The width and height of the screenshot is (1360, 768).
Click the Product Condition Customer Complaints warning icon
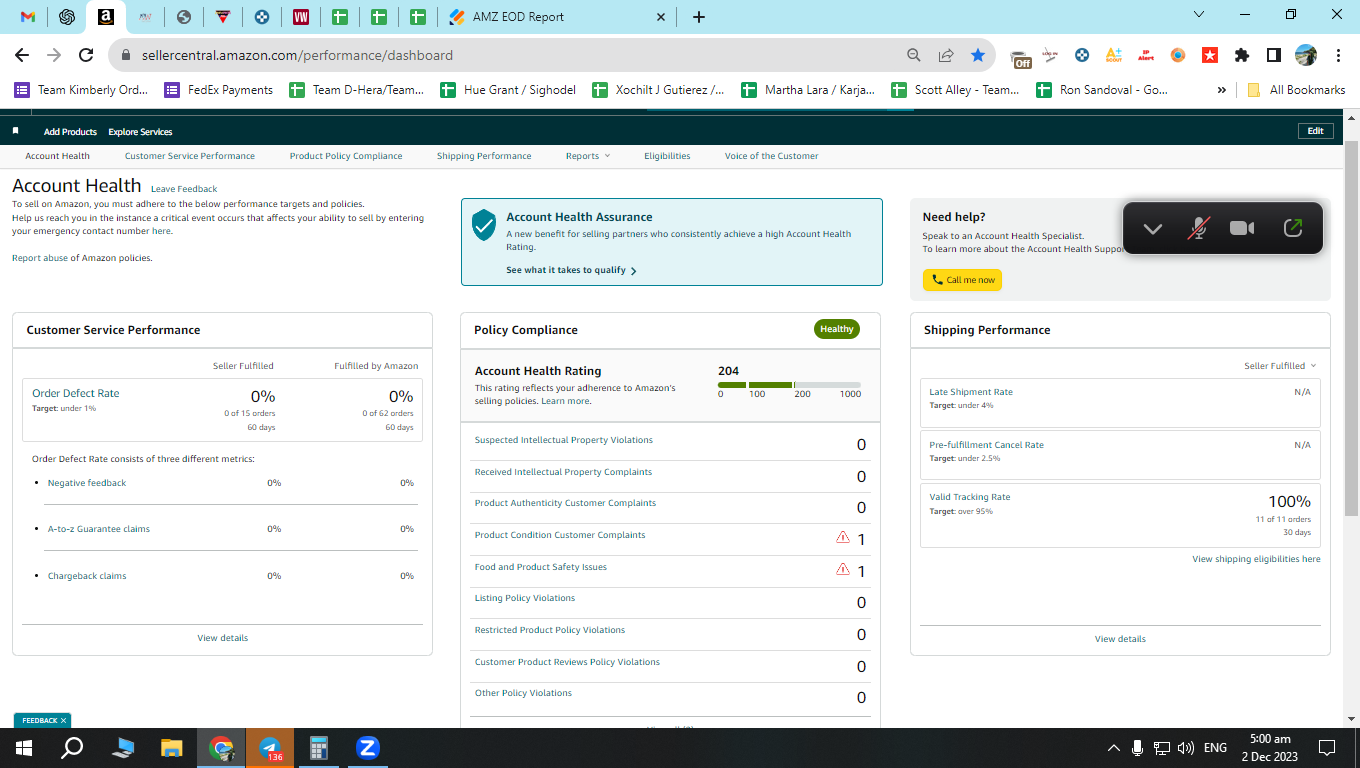(x=843, y=538)
